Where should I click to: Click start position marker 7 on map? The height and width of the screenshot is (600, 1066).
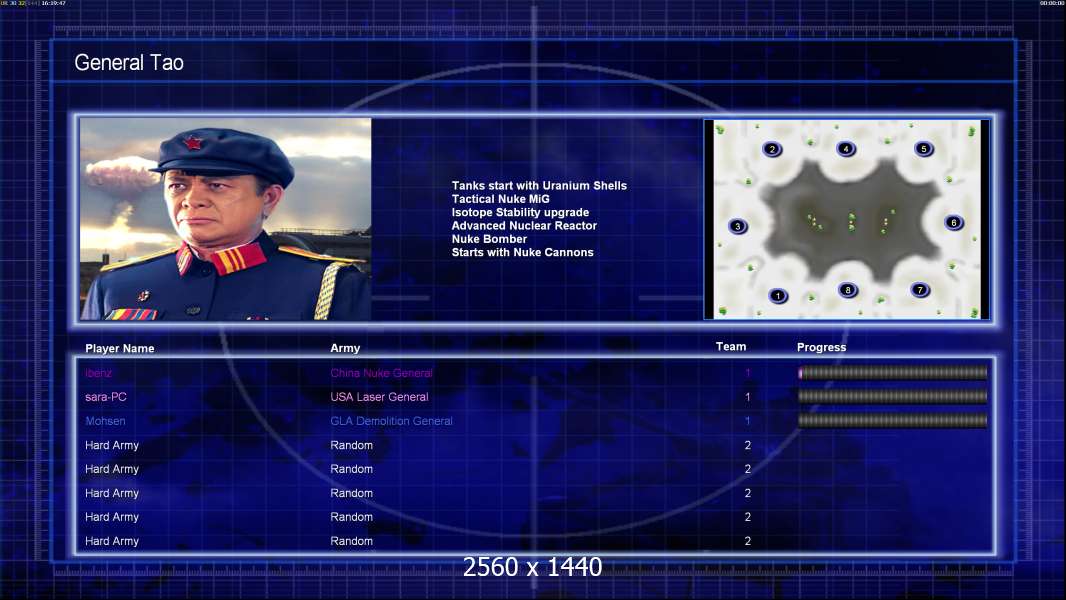pos(920,289)
